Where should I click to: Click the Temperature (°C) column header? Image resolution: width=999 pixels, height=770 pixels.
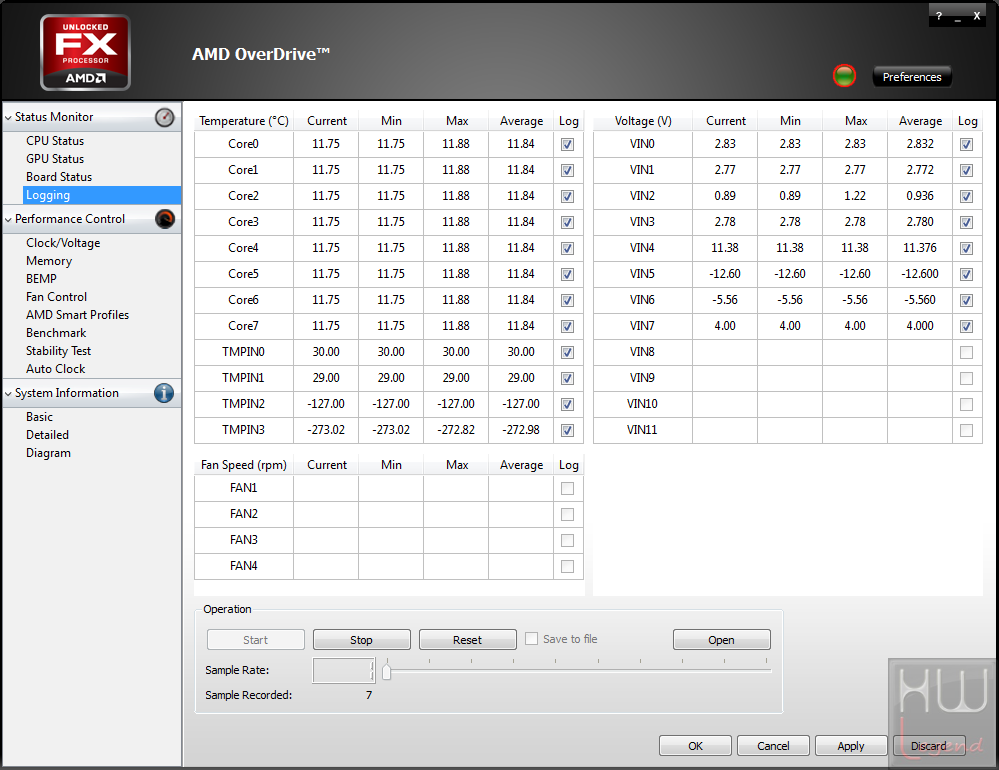point(243,121)
